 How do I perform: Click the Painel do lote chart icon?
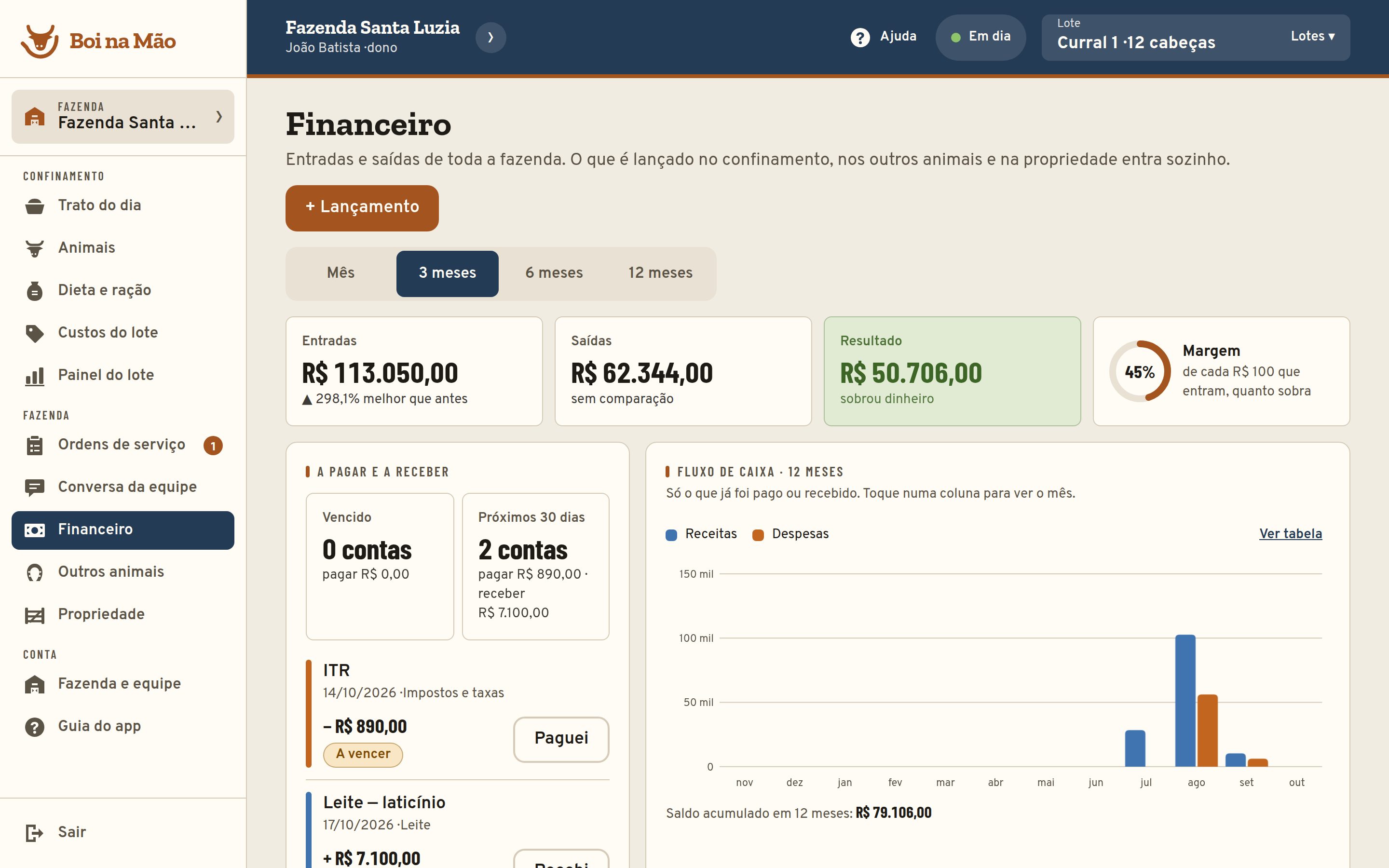pos(34,376)
